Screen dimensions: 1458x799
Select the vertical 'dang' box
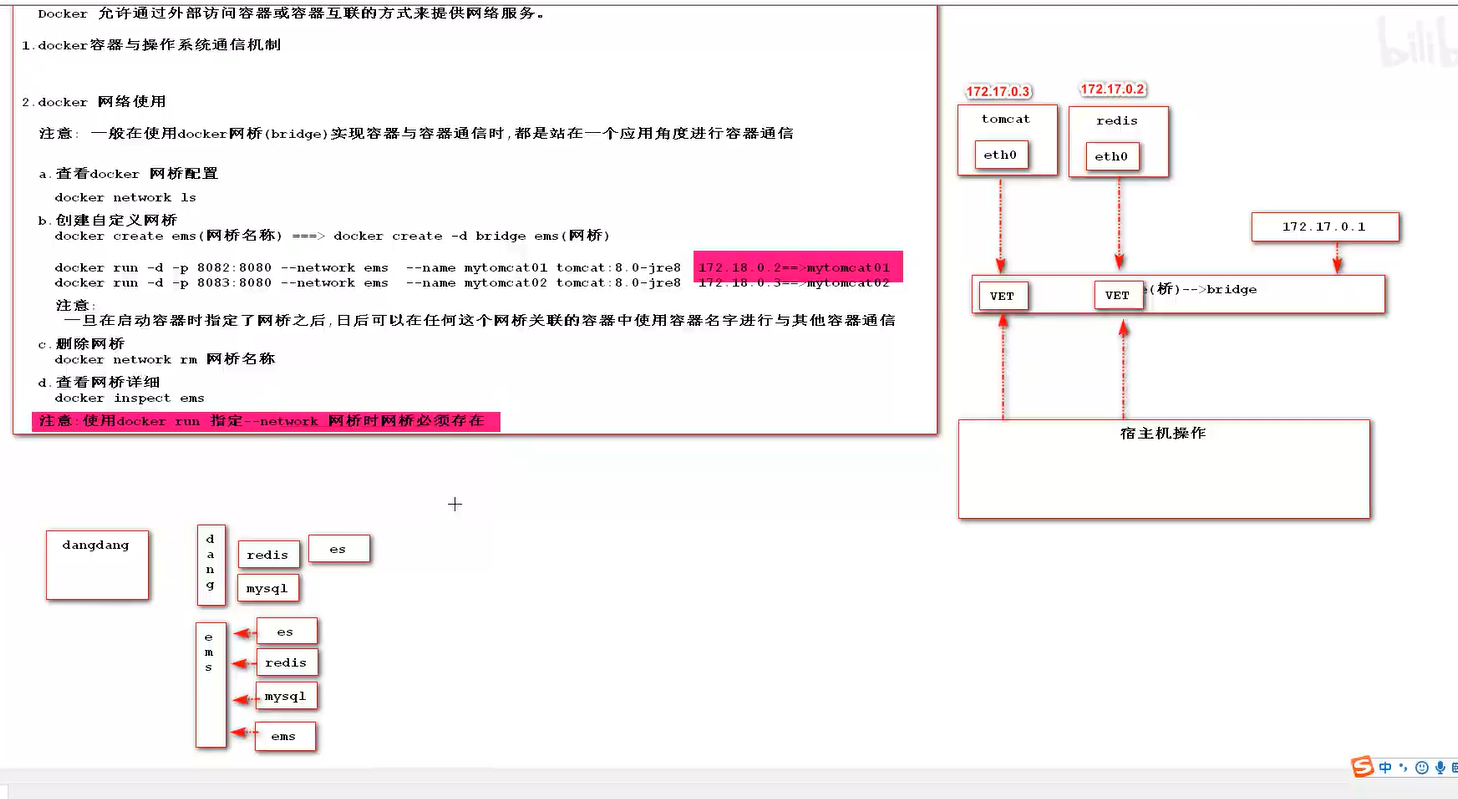[211, 565]
